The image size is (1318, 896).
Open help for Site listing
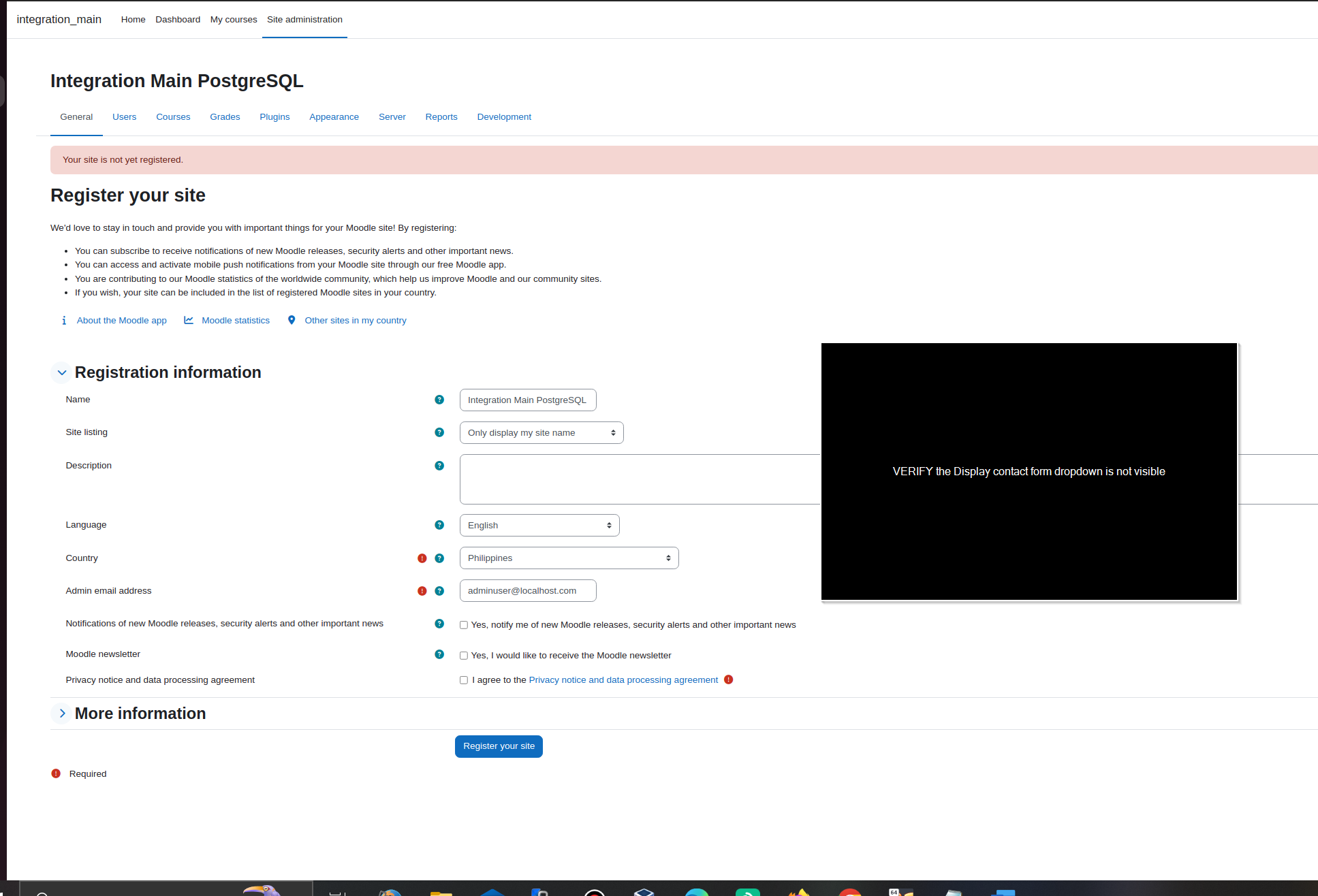(439, 432)
